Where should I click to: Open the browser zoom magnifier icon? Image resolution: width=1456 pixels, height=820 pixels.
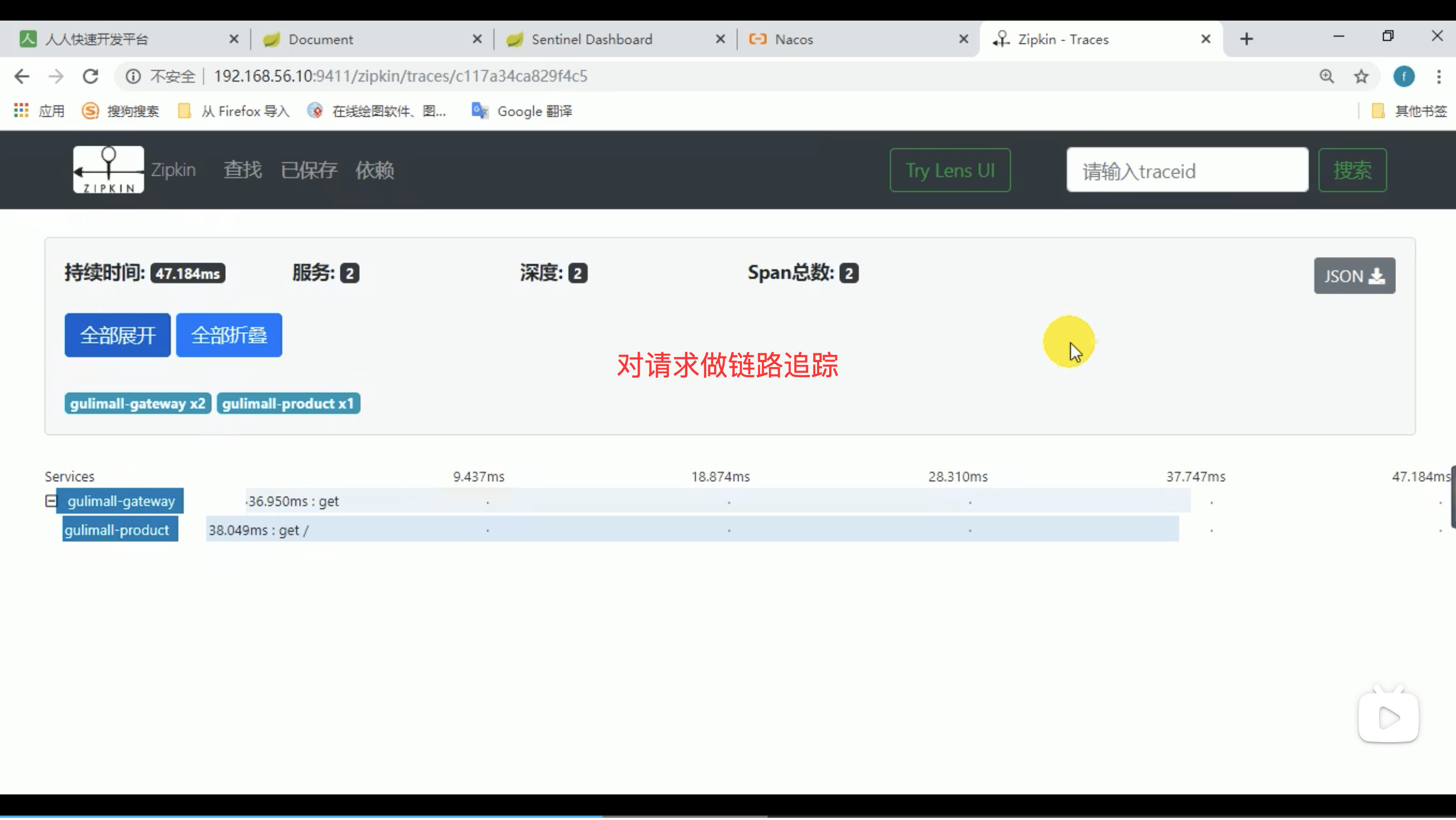pos(1326,76)
